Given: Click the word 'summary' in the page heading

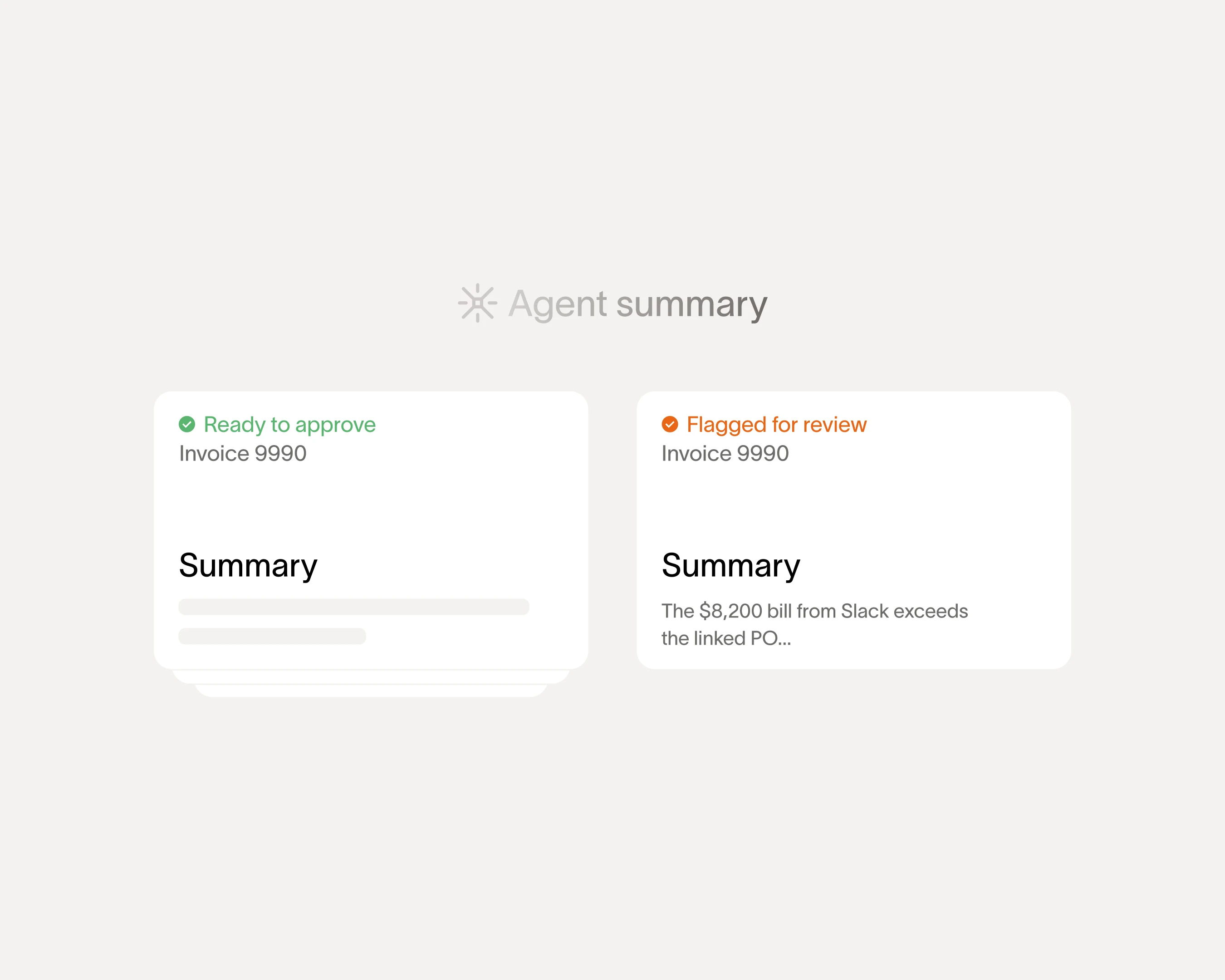Looking at the screenshot, I should pos(691,304).
